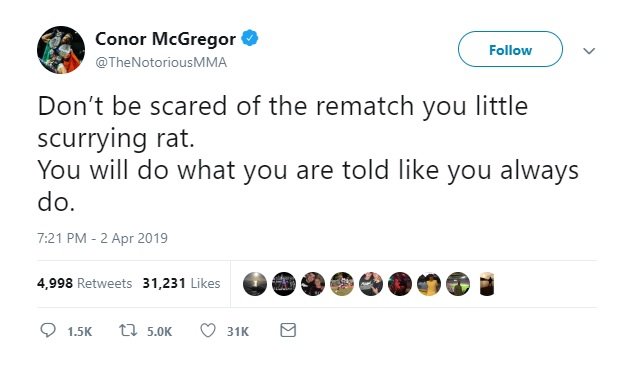Click the fourth liker avatar thumbnail
The image size is (636, 369).
pos(342,284)
